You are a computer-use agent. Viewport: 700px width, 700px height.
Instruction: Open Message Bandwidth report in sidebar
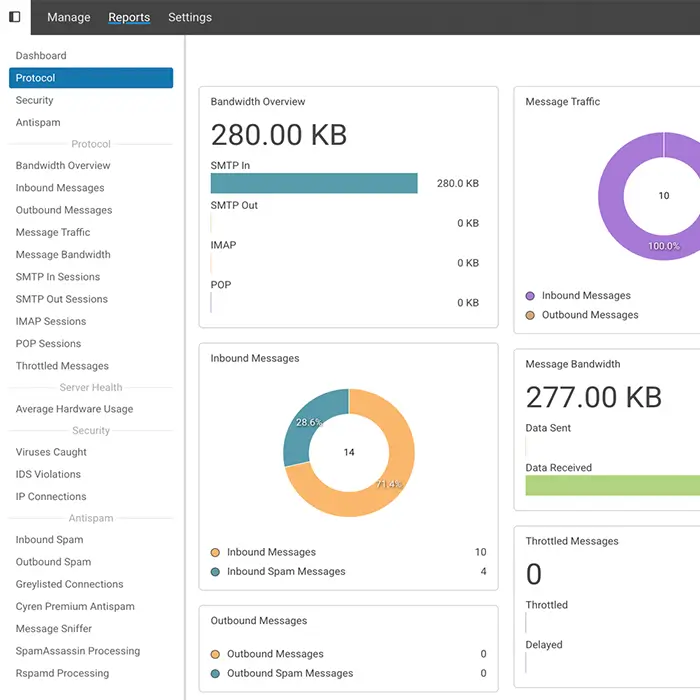tap(63, 254)
